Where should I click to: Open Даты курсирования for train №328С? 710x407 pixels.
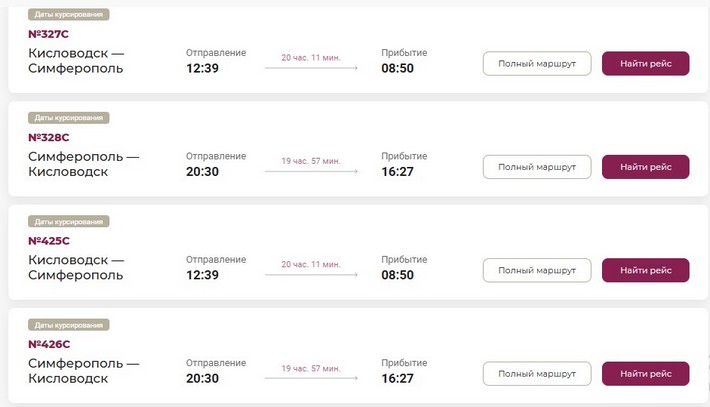point(68,118)
